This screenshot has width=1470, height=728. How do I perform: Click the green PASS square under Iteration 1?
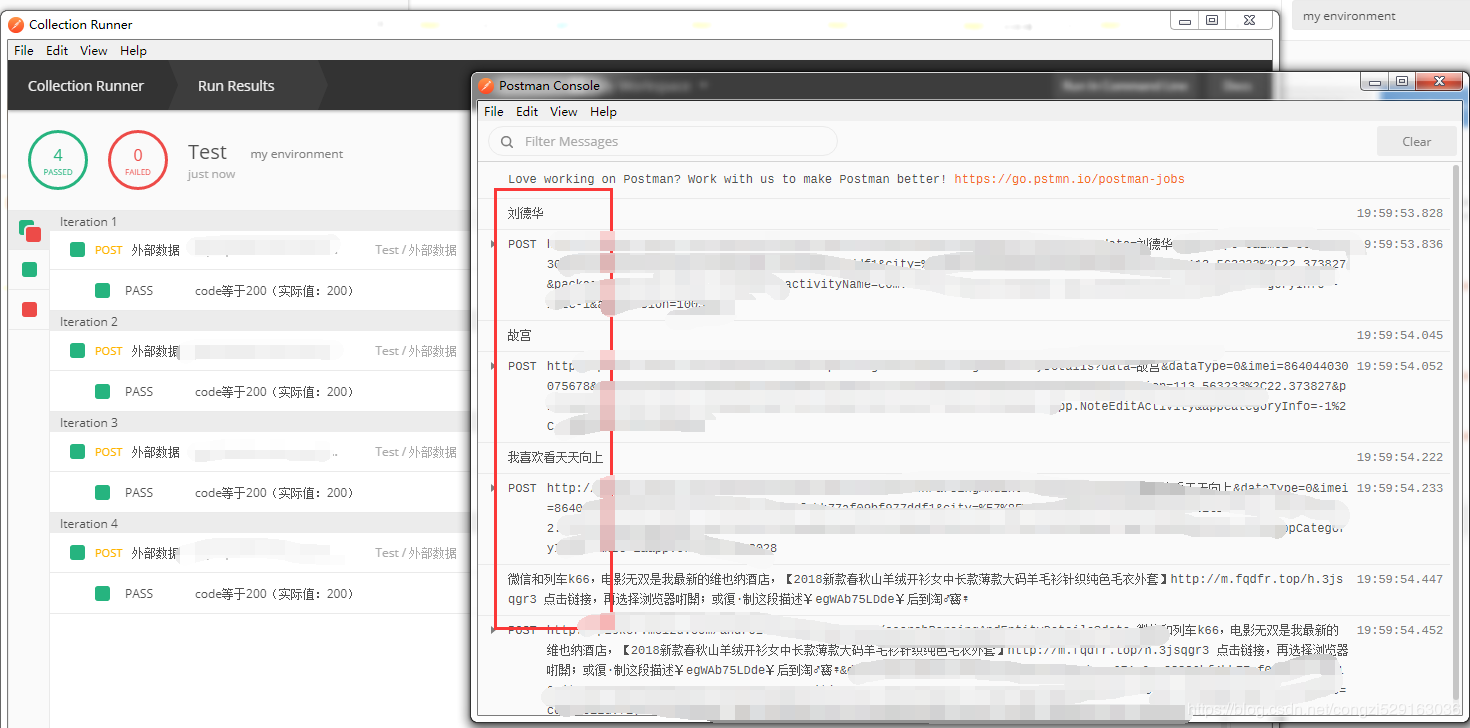(x=102, y=291)
